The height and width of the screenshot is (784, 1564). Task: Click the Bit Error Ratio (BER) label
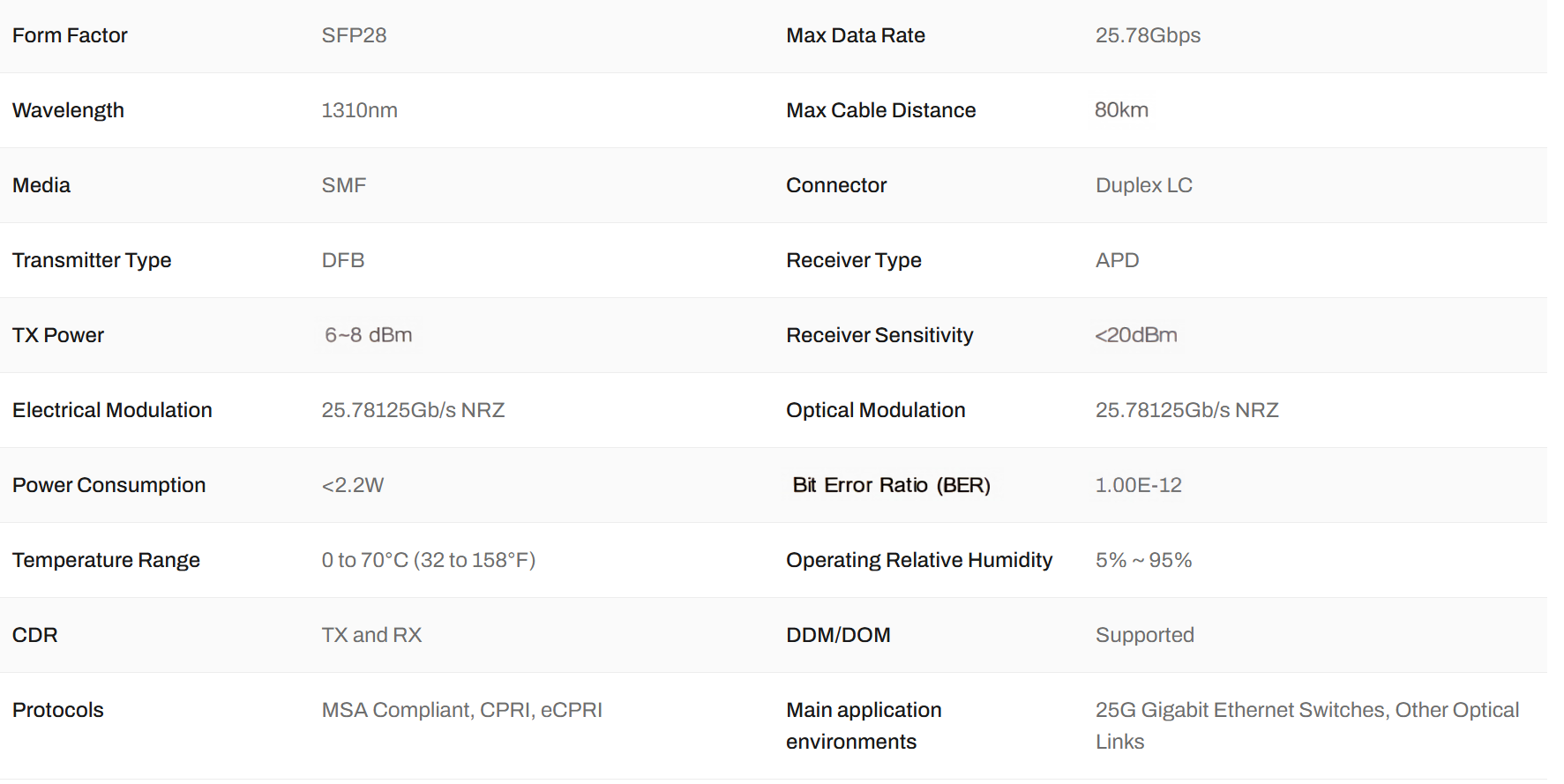[x=891, y=485]
